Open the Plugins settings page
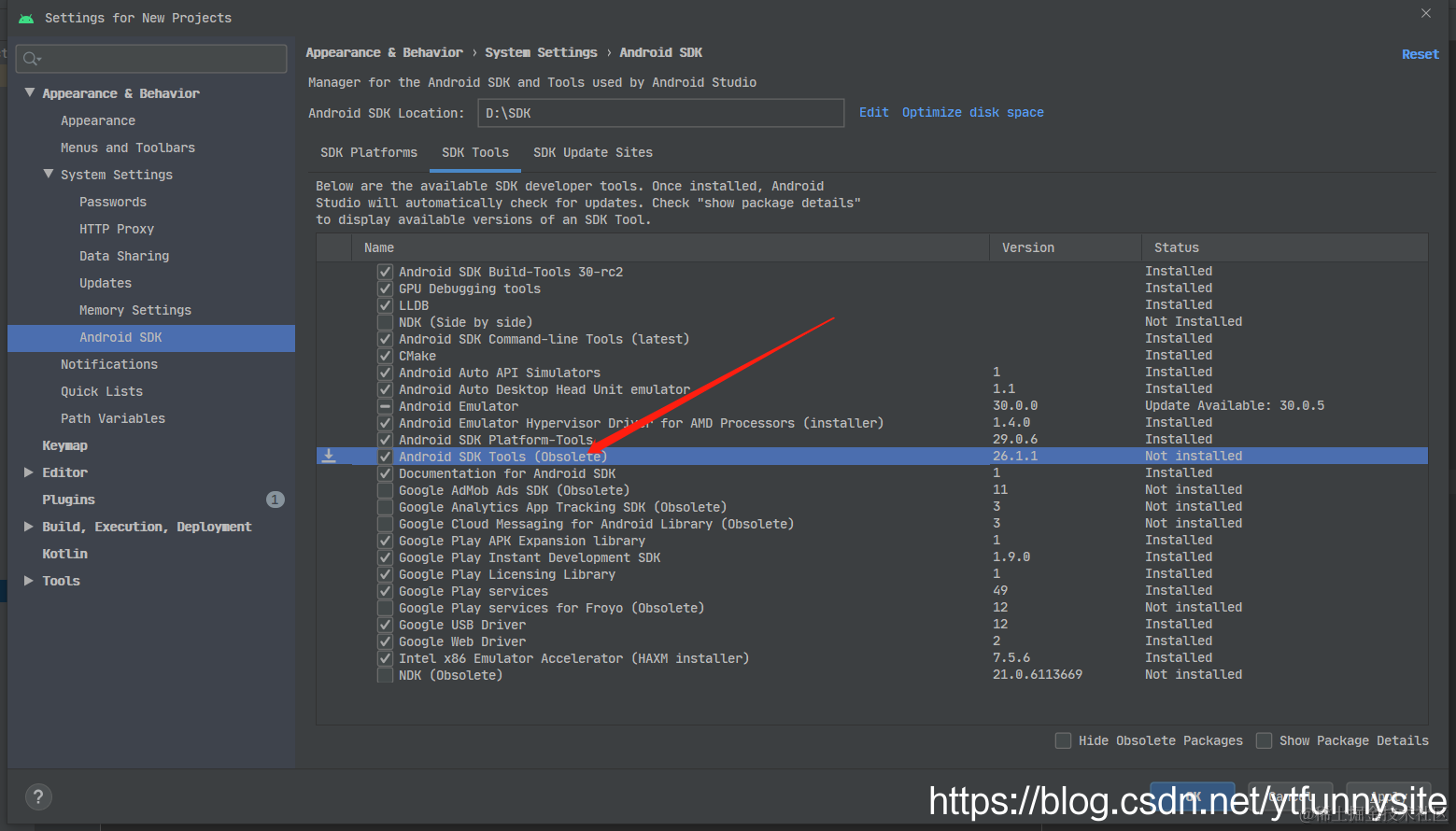 68,500
